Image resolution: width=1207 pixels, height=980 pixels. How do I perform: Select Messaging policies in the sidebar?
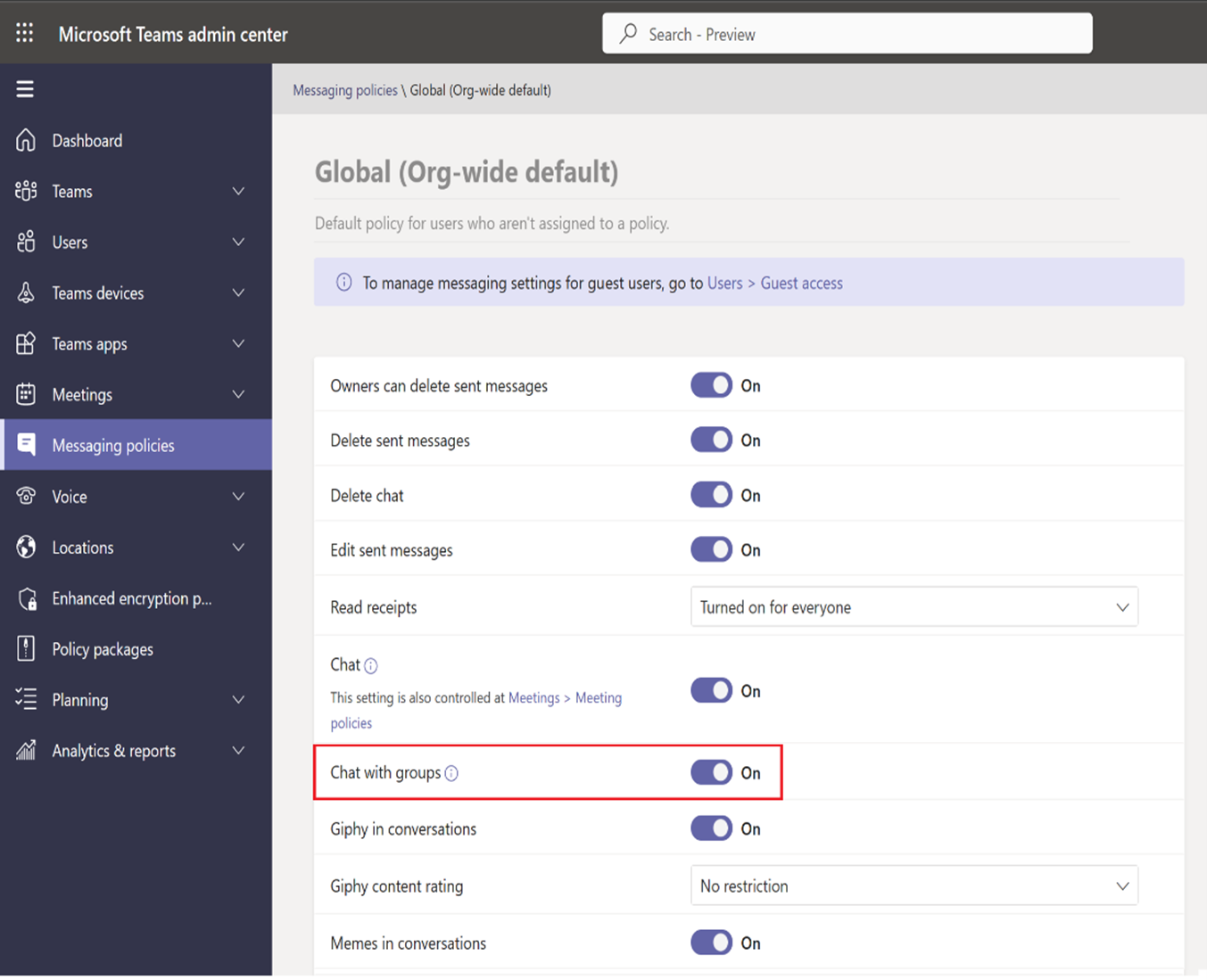(x=113, y=445)
